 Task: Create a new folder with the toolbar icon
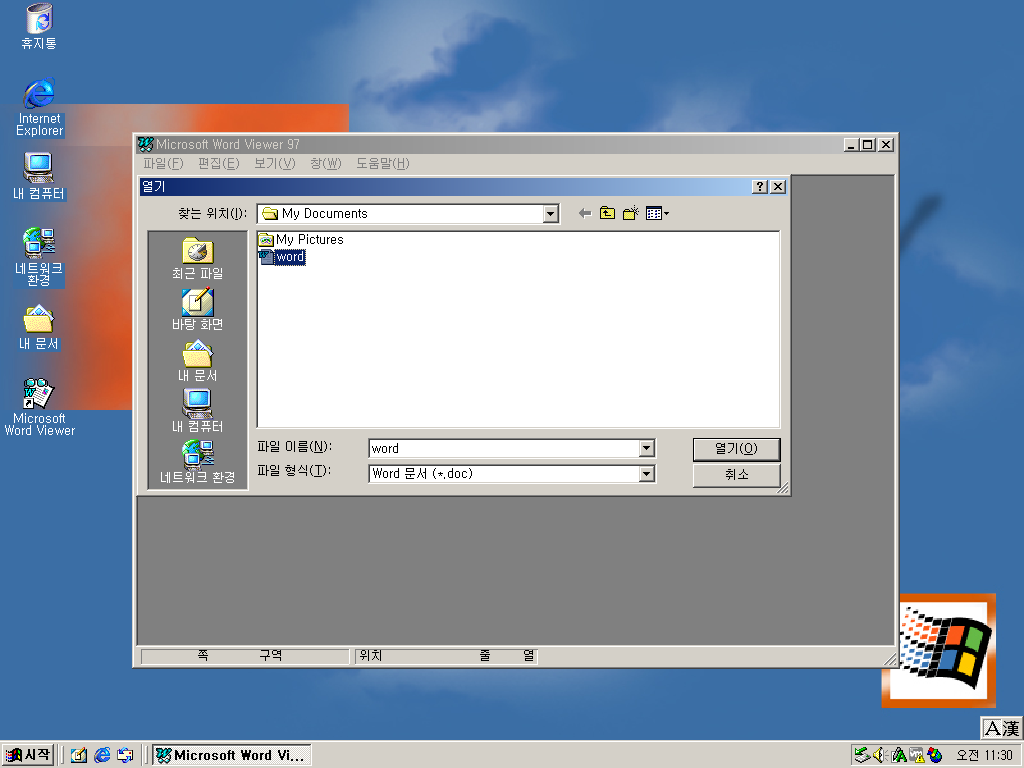click(x=630, y=213)
